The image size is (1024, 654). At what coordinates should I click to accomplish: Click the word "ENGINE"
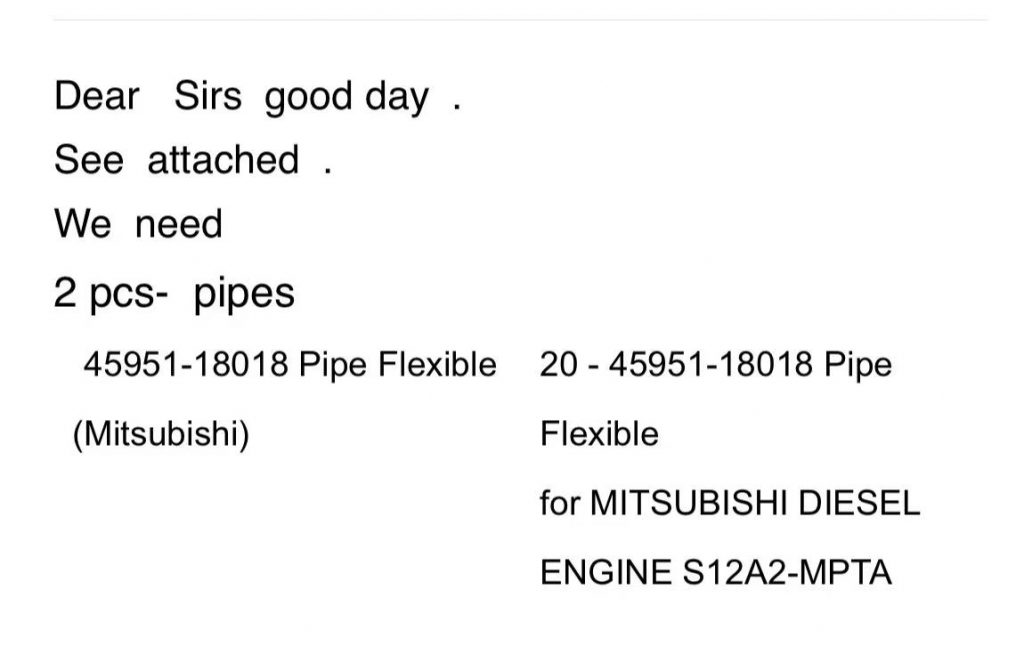[606, 572]
